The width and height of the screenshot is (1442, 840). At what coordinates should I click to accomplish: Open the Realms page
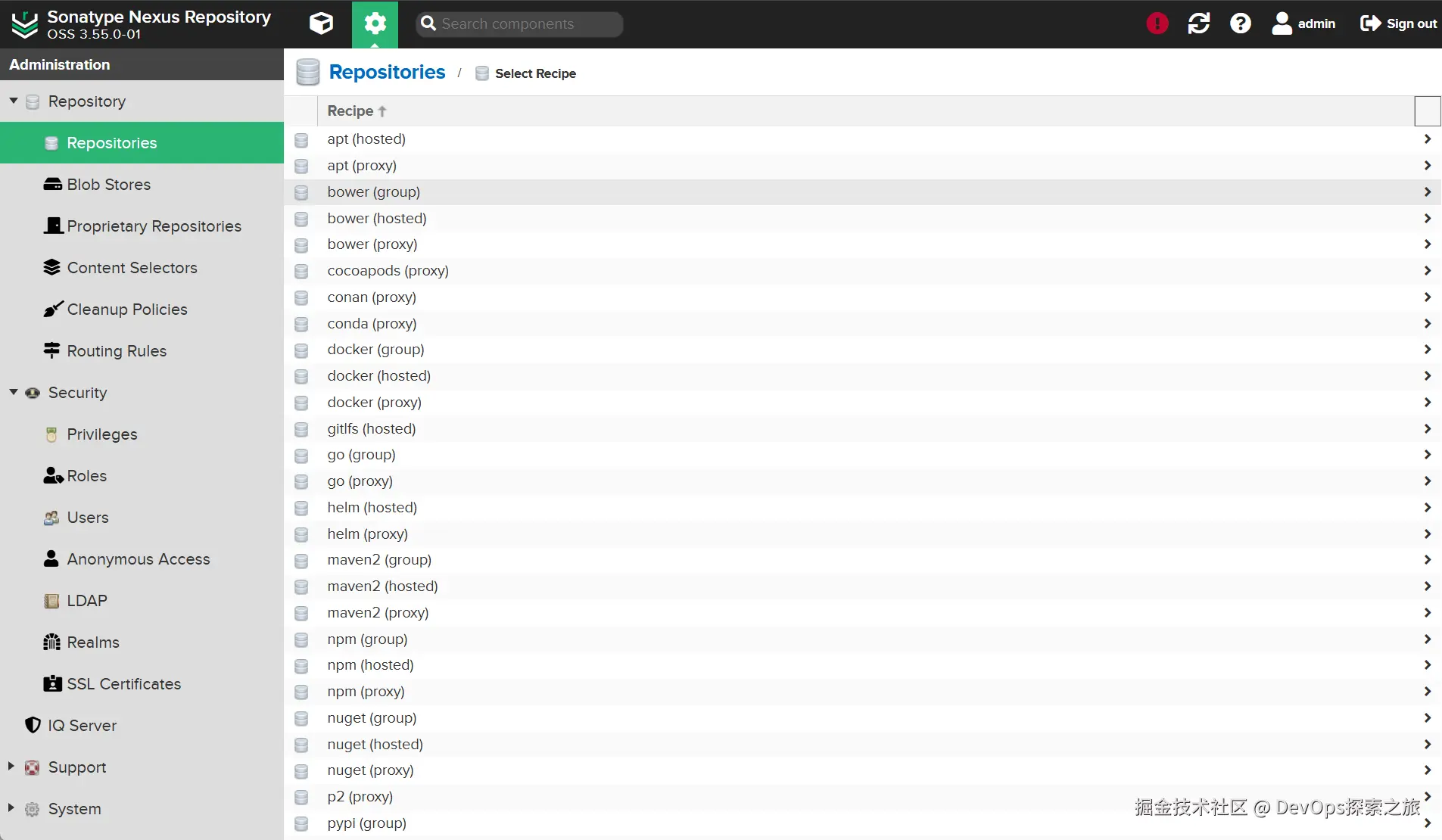[x=142, y=642]
